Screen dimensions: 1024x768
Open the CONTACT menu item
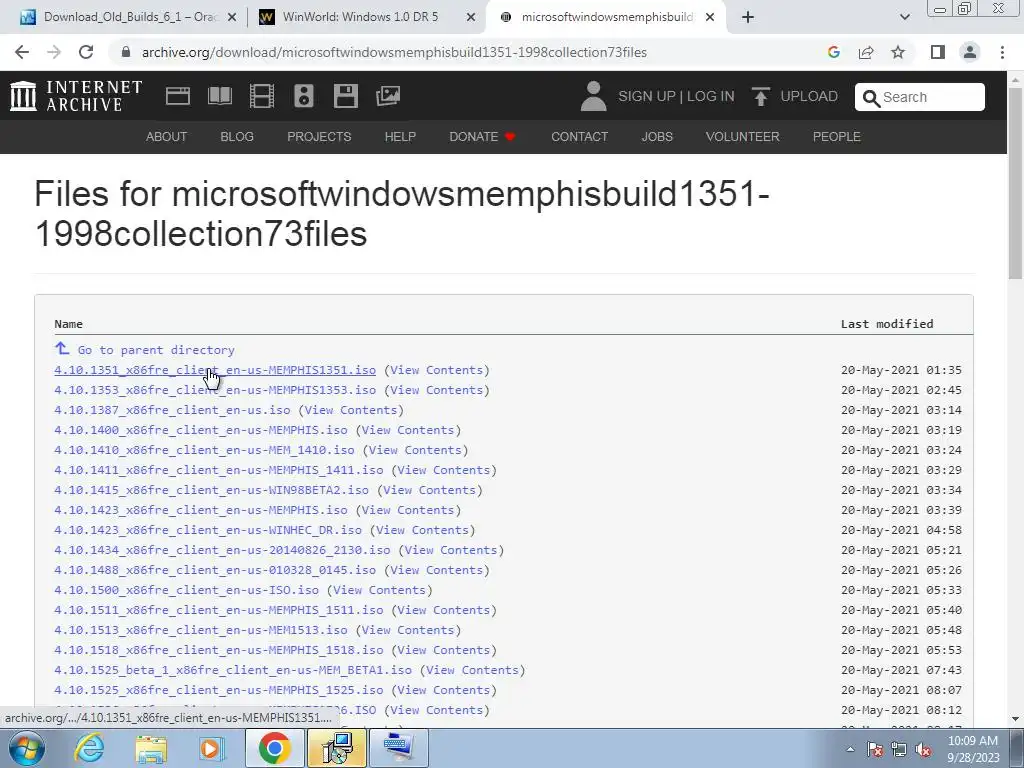pyautogui.click(x=579, y=136)
